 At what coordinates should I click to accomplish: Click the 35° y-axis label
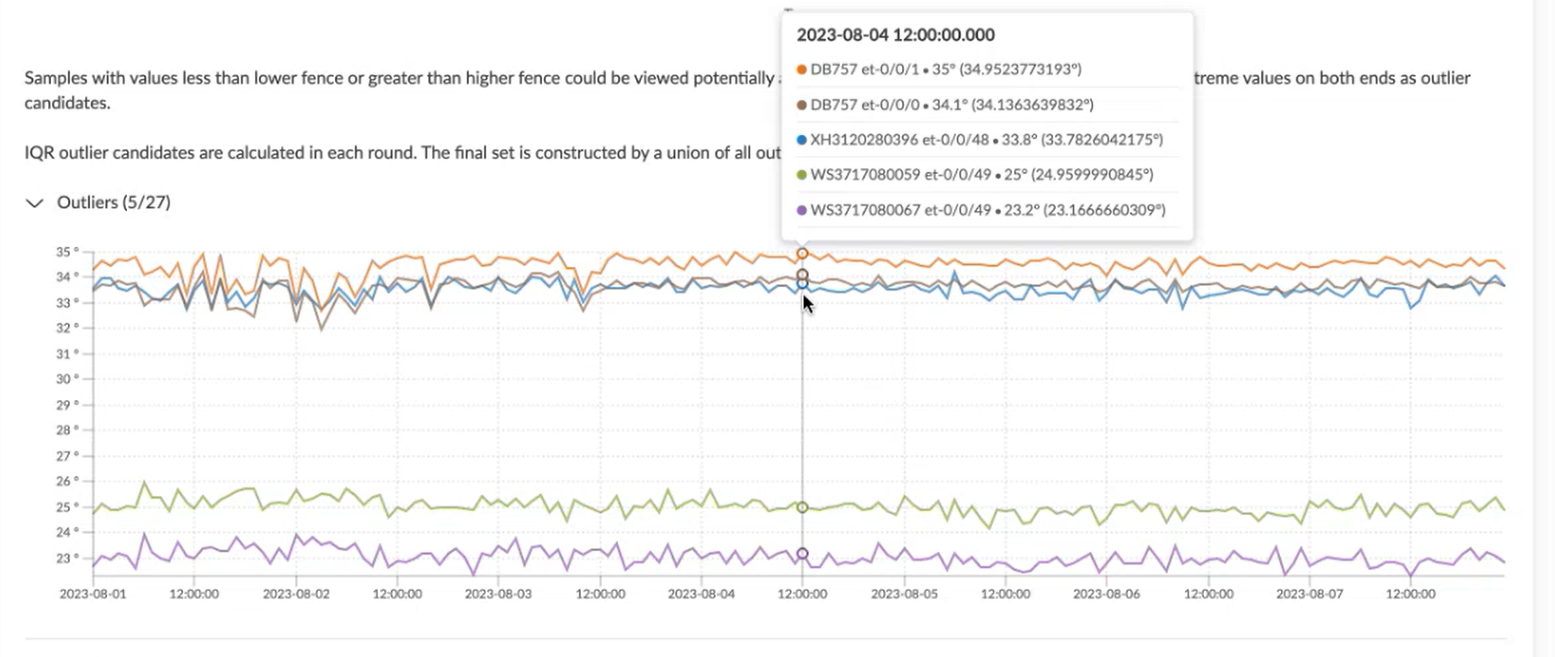pos(68,251)
